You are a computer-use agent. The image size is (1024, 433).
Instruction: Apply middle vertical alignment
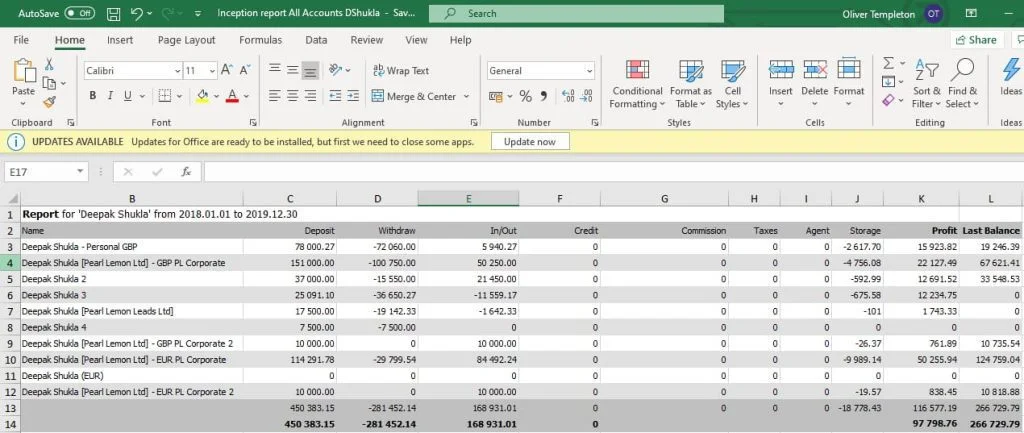(x=293, y=70)
